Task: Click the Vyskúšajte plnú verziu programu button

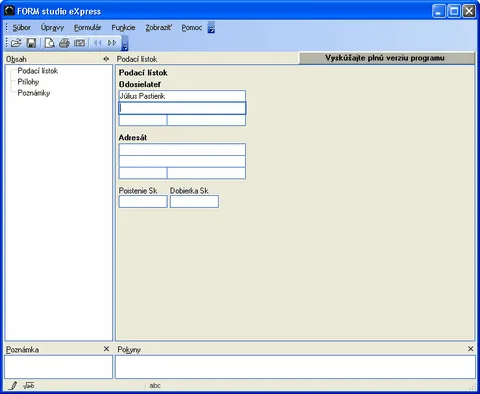Action: (x=387, y=58)
